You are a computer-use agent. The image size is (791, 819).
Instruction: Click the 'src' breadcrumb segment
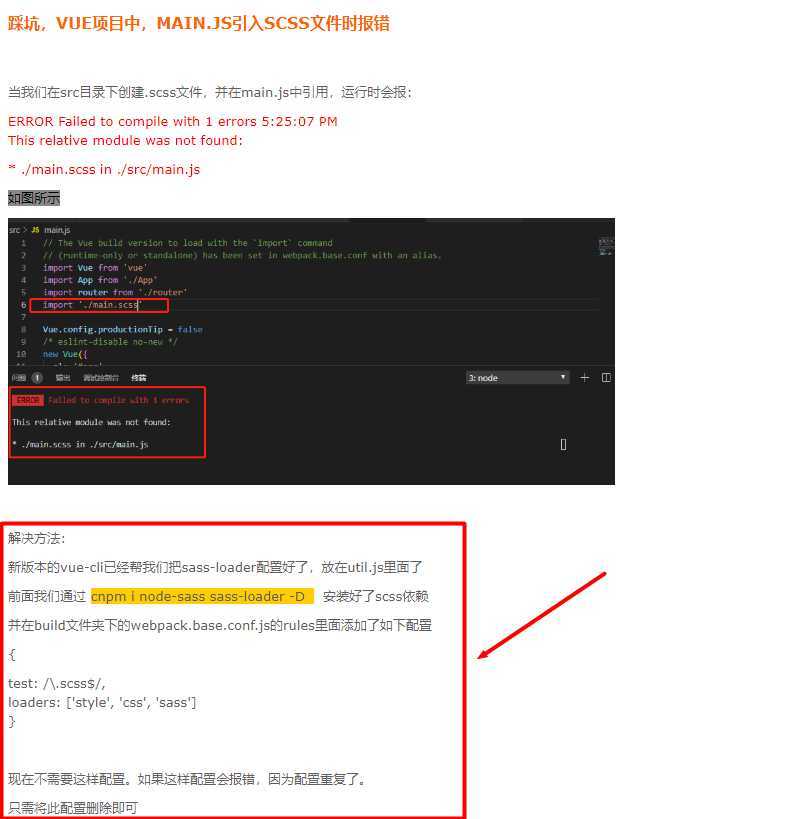point(14,230)
